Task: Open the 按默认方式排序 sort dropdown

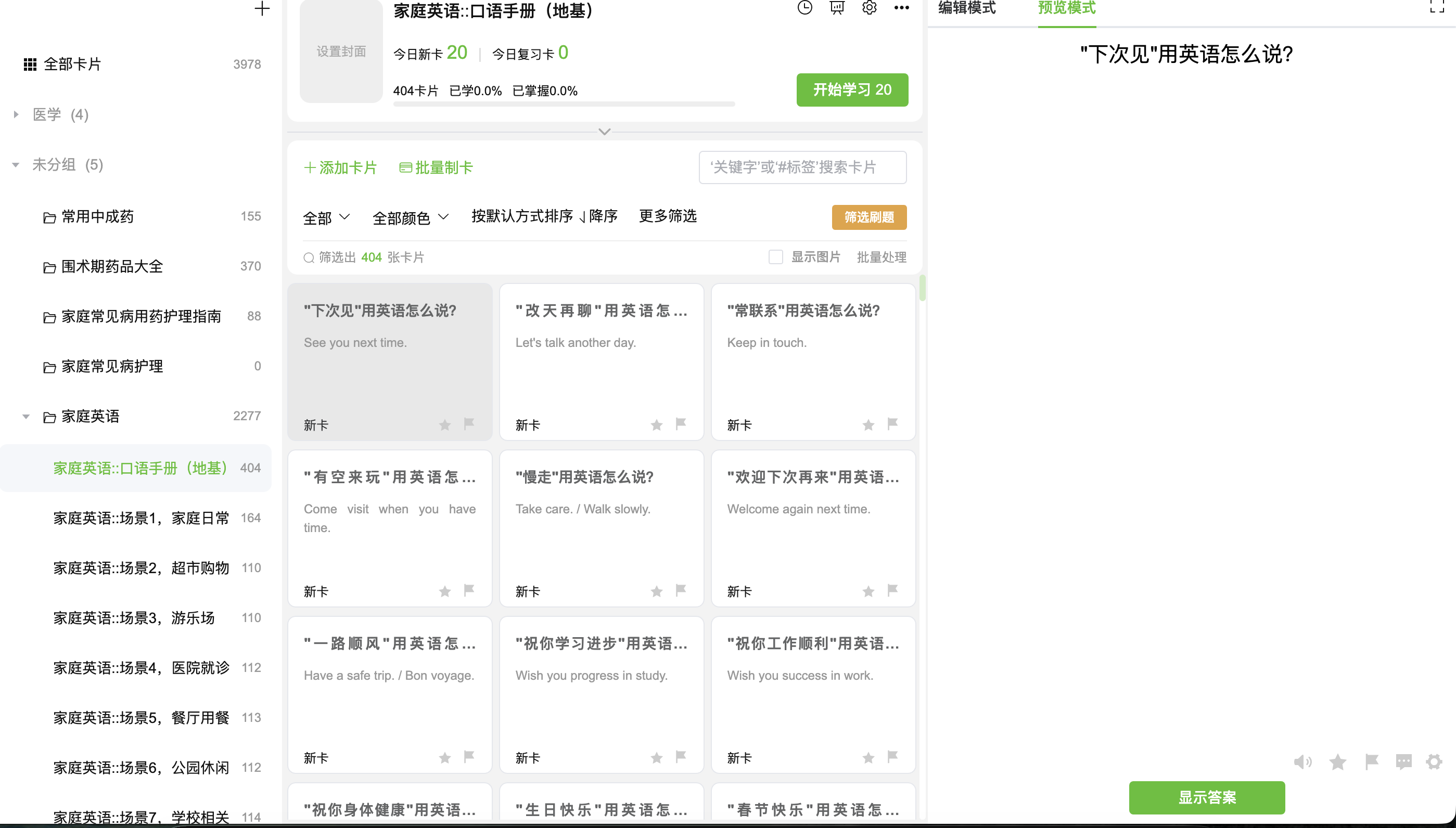Action: point(522,216)
